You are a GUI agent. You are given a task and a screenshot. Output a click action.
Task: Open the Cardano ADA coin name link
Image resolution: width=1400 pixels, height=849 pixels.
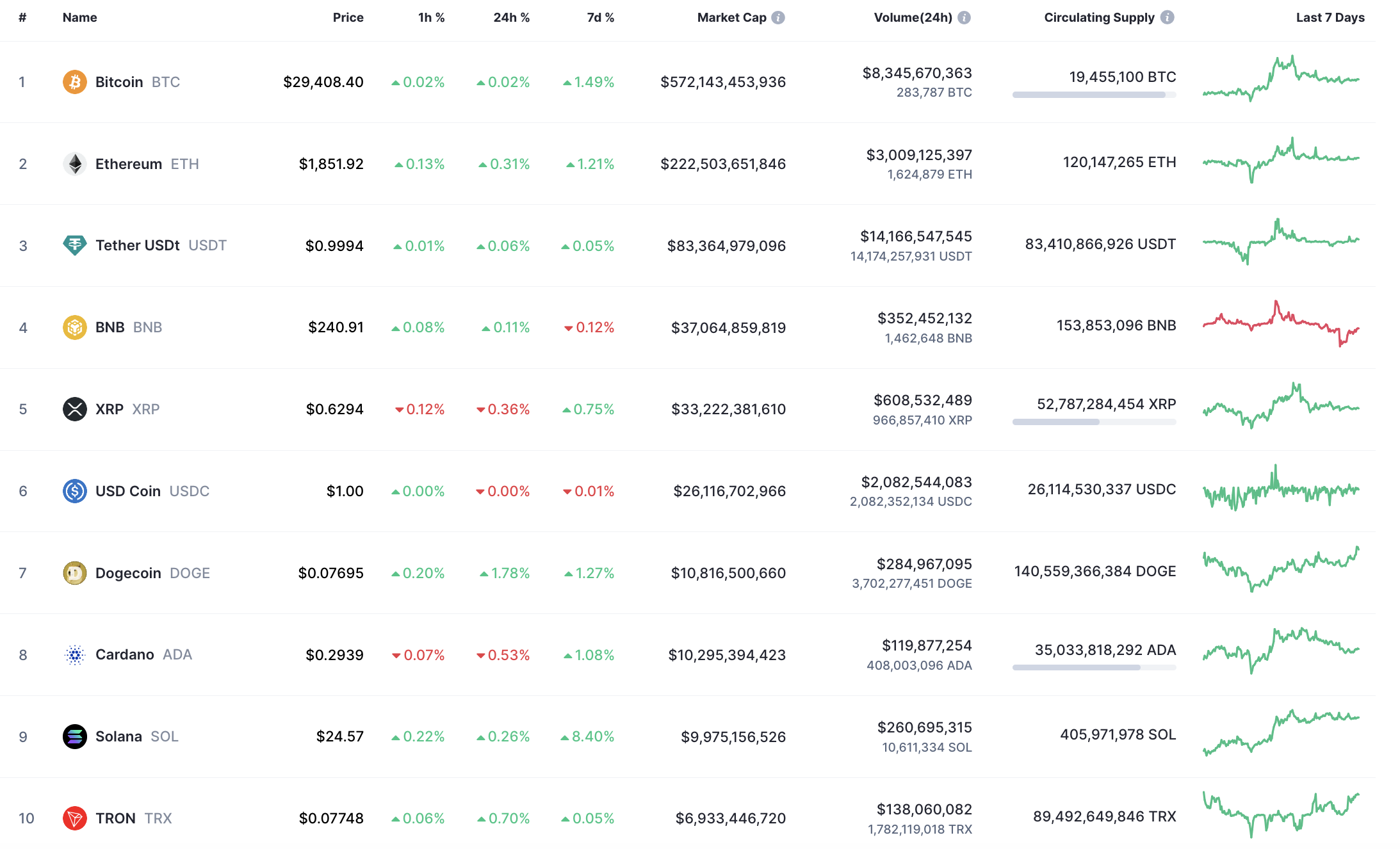(124, 654)
